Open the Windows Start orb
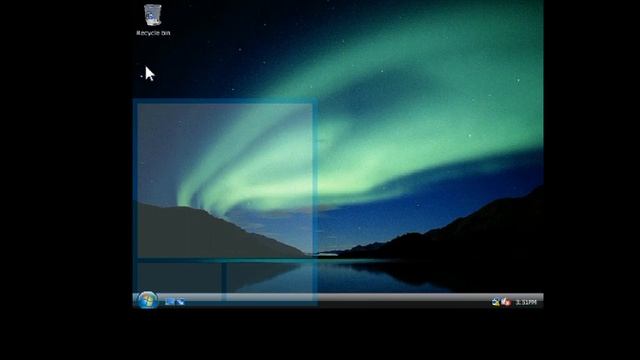Viewport: 640px width, 360px height. pyautogui.click(x=147, y=301)
